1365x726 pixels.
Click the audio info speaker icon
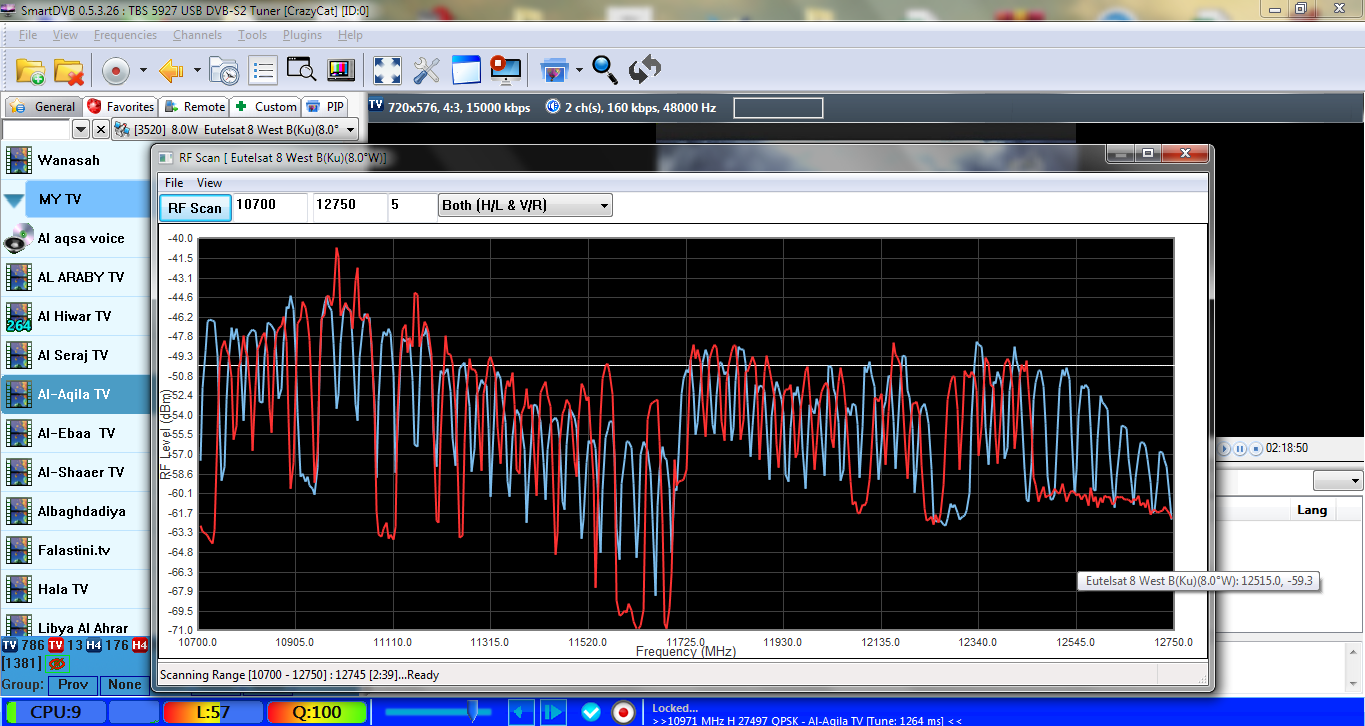pos(553,106)
